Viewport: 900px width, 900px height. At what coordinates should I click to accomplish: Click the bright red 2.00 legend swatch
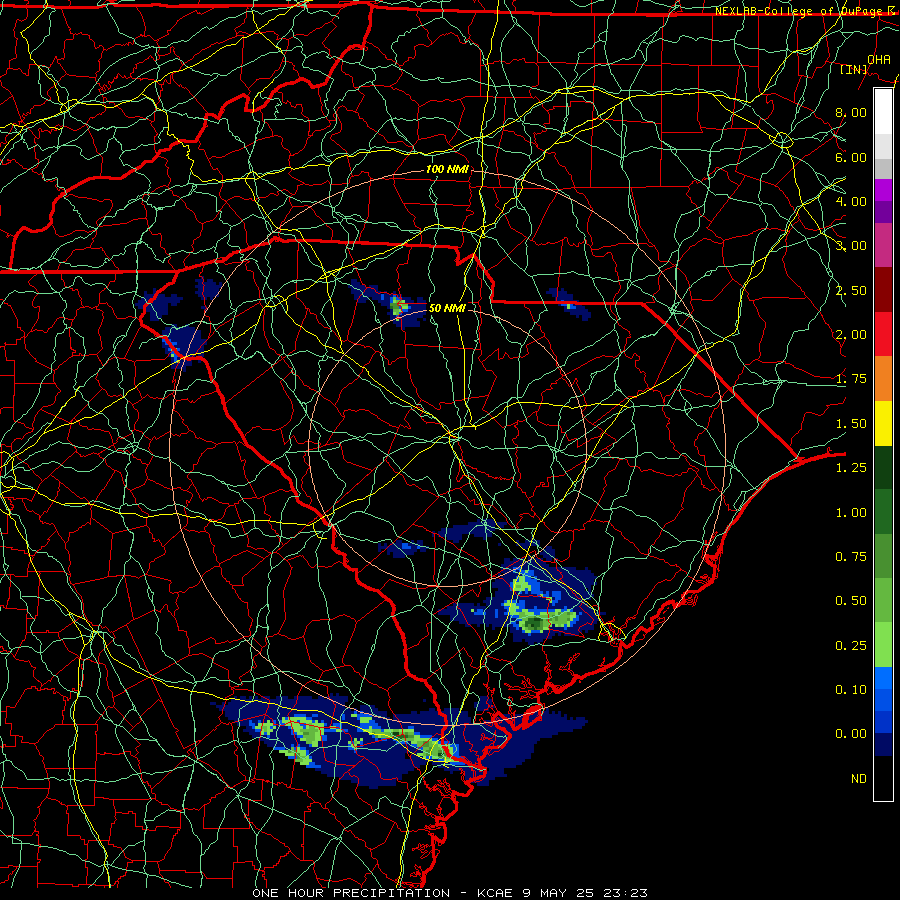coord(883,334)
